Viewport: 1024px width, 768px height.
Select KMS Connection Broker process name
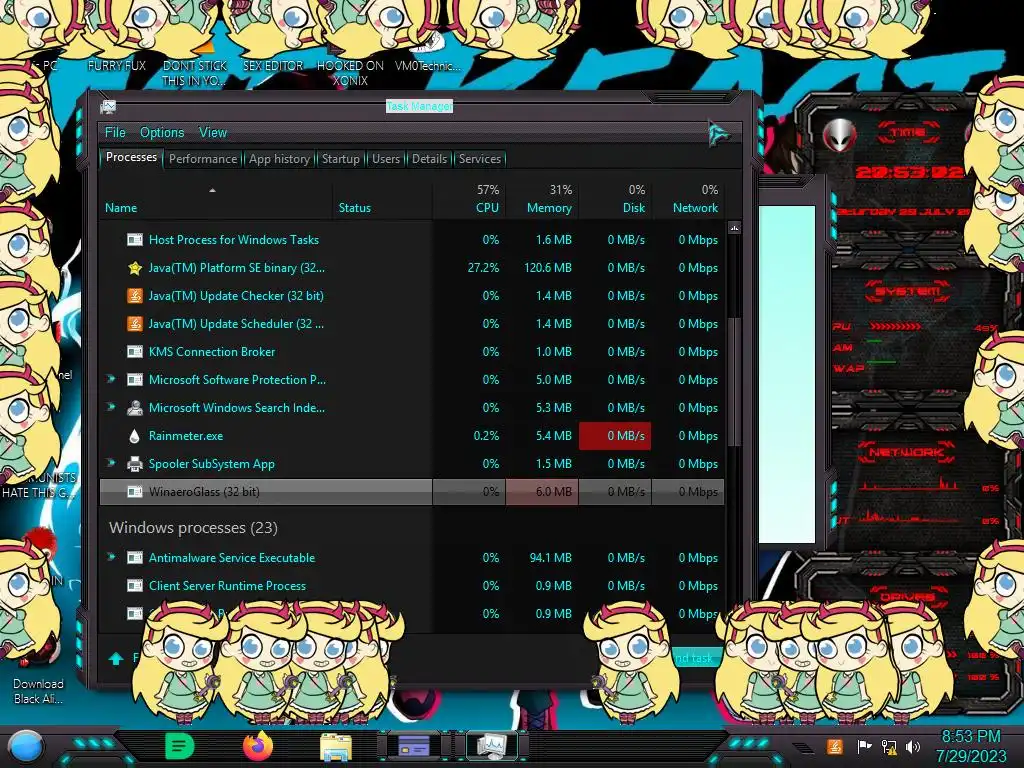(212, 352)
